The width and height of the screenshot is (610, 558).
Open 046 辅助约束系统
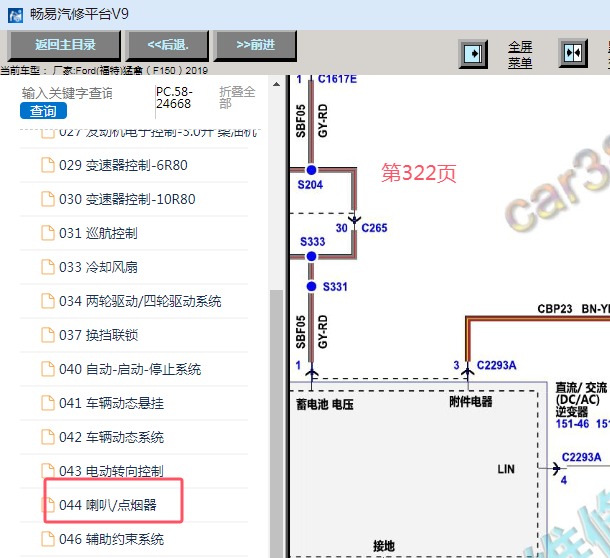(x=111, y=539)
